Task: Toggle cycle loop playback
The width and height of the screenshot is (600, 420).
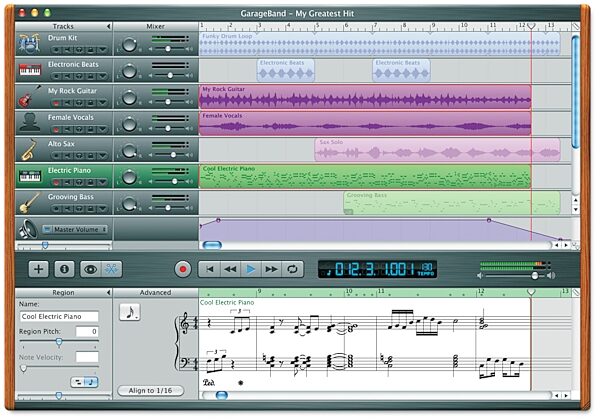Action: [292, 269]
